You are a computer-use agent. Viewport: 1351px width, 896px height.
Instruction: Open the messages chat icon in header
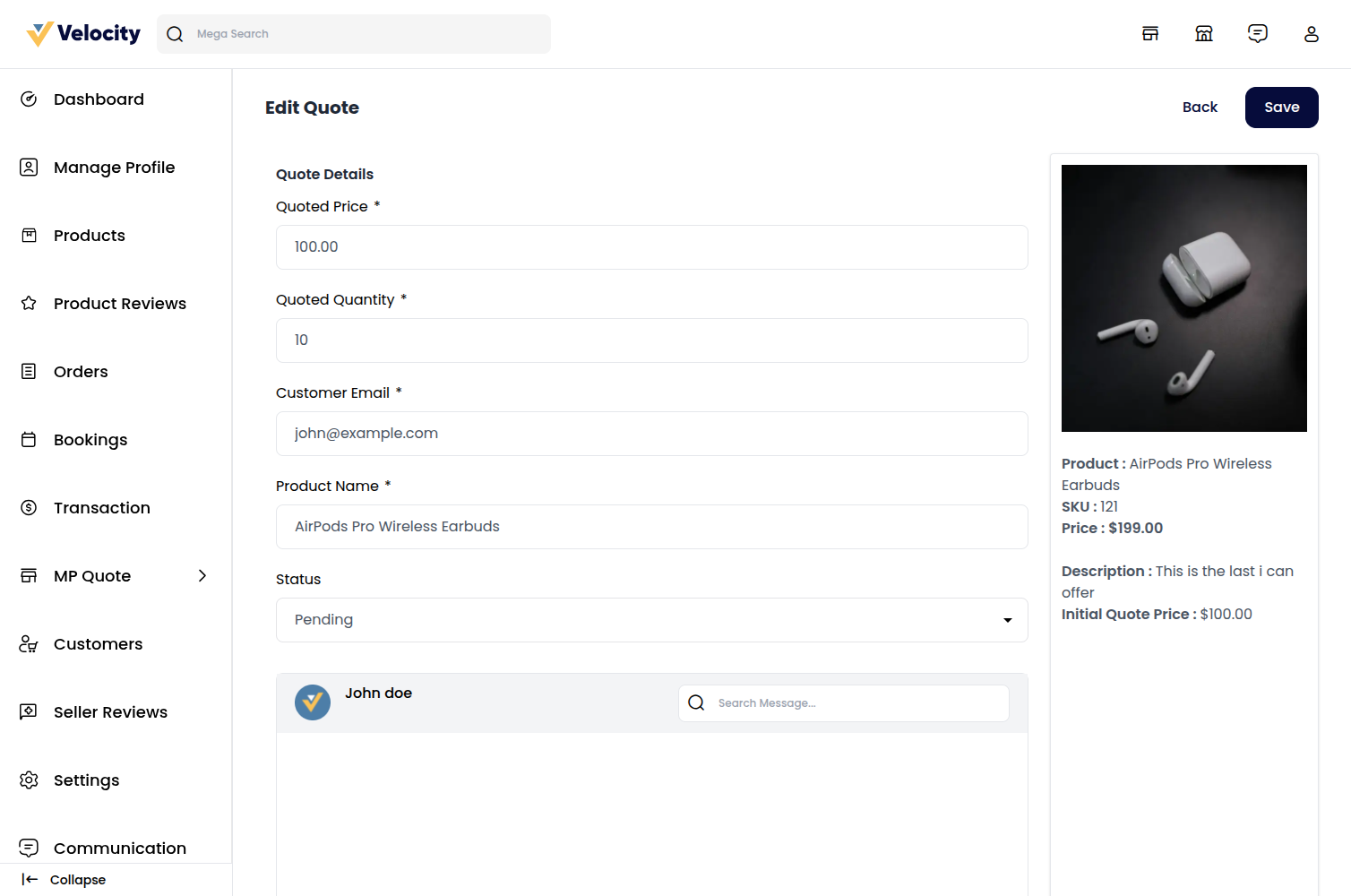[x=1258, y=34]
